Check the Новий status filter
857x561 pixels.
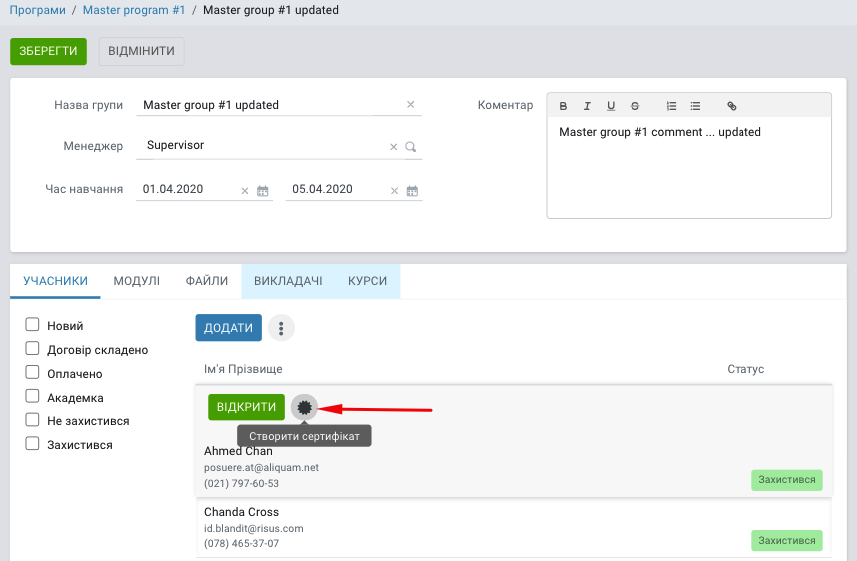click(x=32, y=324)
